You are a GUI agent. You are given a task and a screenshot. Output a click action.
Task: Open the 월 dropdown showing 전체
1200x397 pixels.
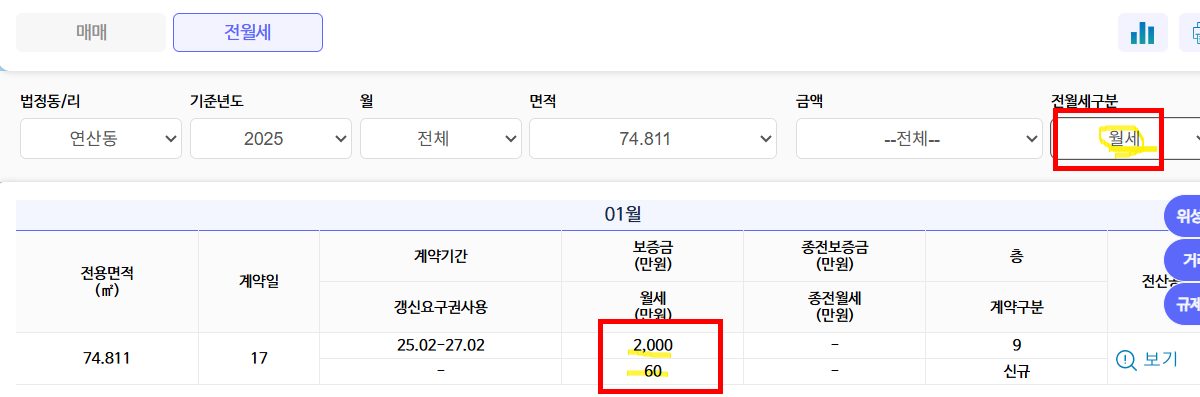click(441, 138)
